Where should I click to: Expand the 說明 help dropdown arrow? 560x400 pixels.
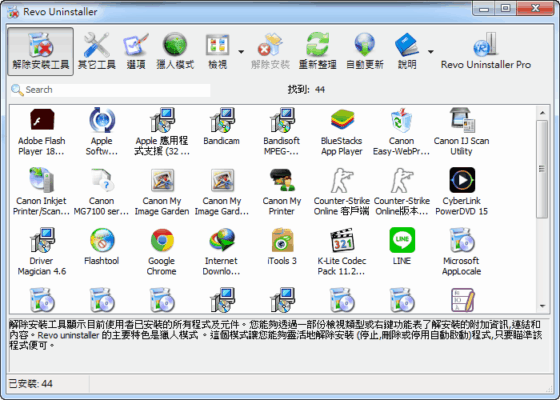431,52
